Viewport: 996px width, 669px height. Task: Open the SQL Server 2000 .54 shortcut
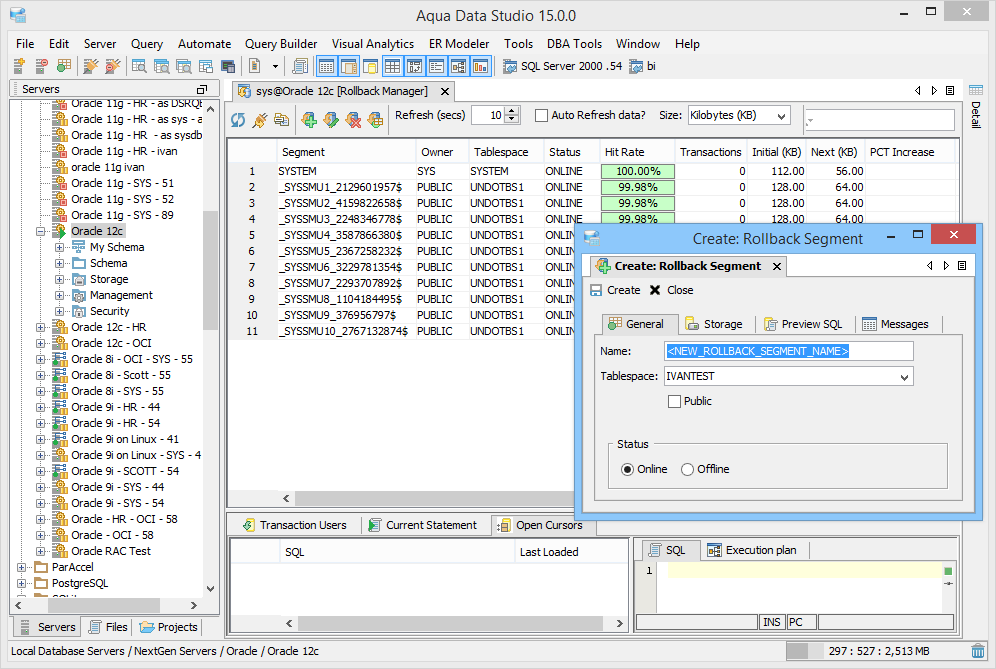pyautogui.click(x=562, y=66)
